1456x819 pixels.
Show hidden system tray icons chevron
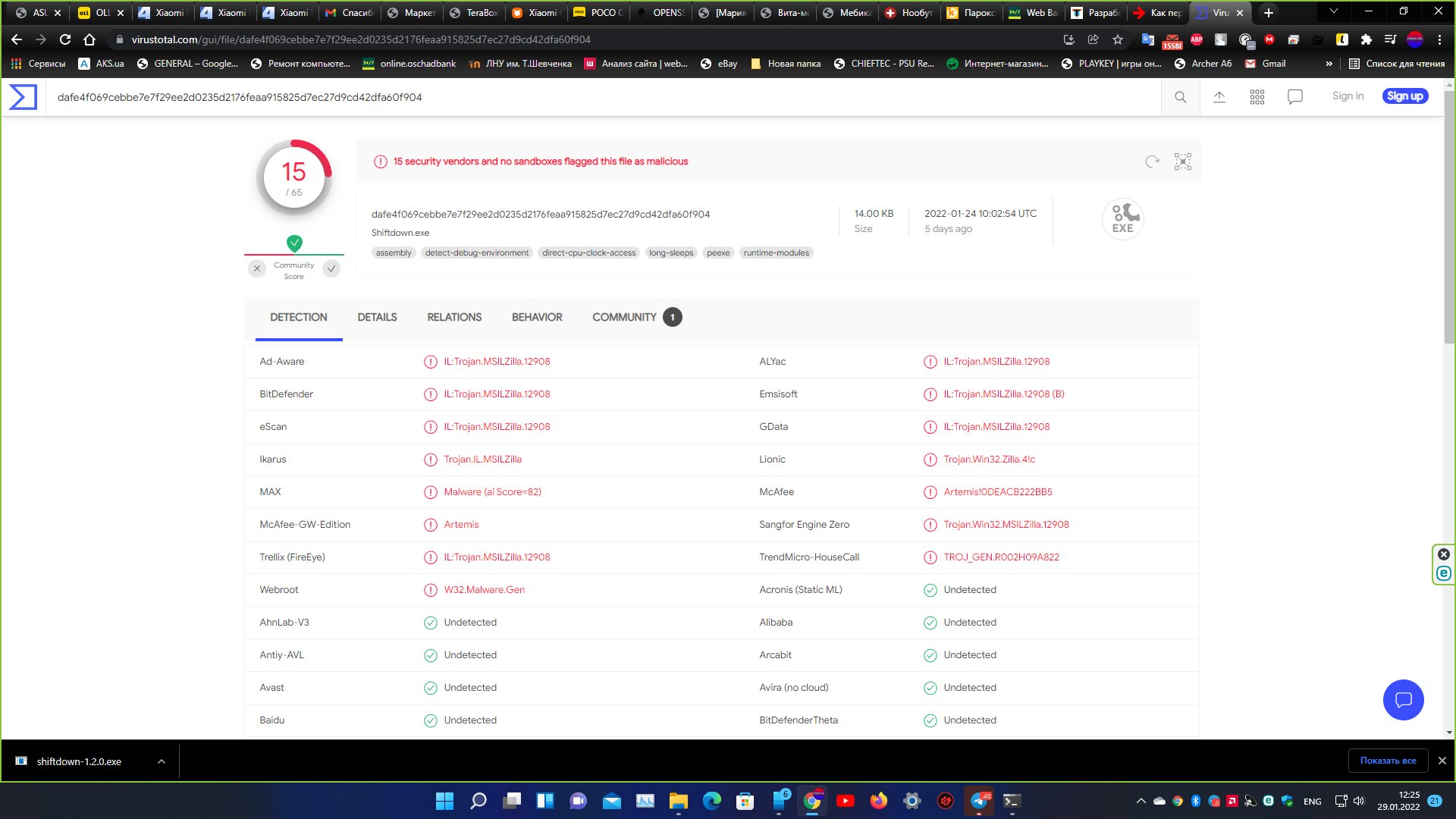[x=1141, y=801]
